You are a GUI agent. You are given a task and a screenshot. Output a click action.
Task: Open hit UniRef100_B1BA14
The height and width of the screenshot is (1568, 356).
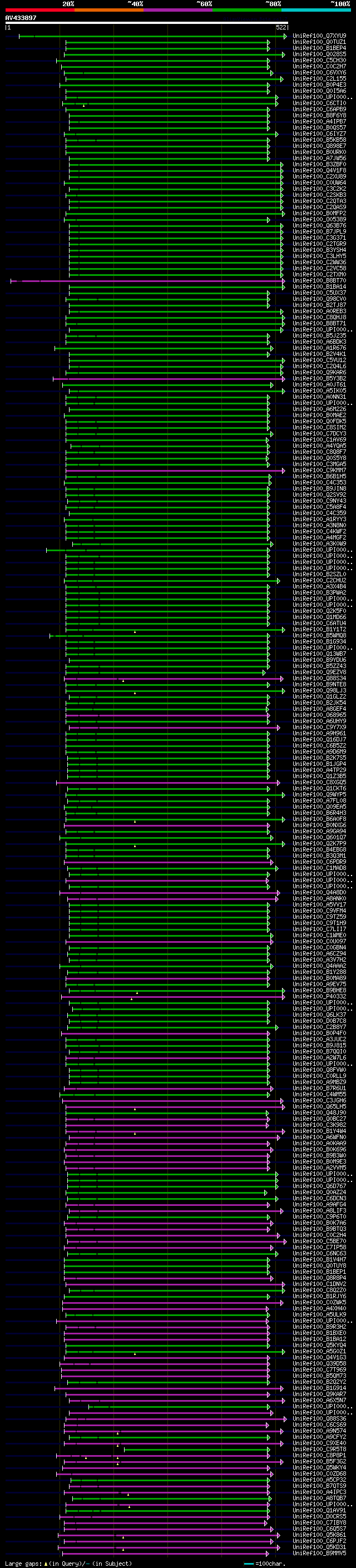click(x=319, y=286)
